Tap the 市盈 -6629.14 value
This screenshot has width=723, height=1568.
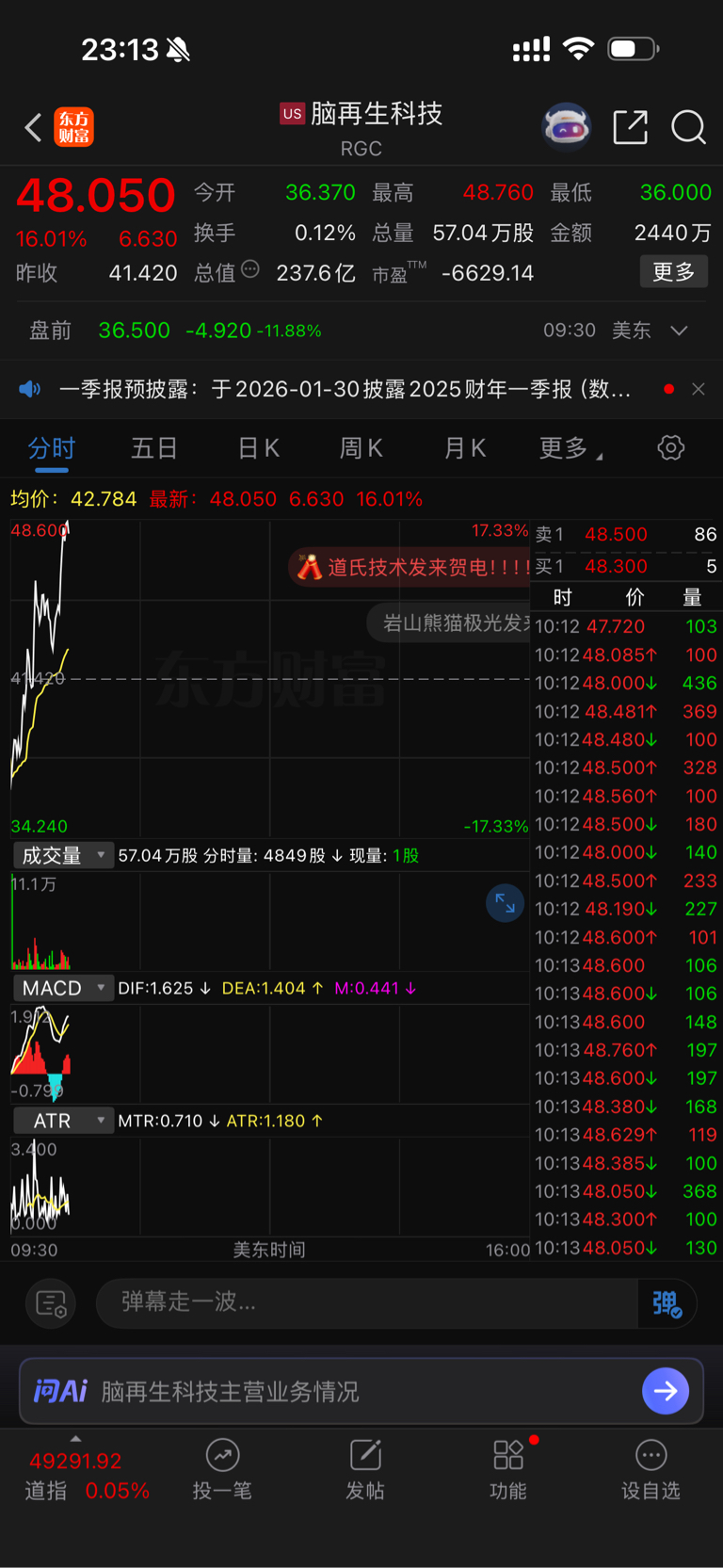488,273
